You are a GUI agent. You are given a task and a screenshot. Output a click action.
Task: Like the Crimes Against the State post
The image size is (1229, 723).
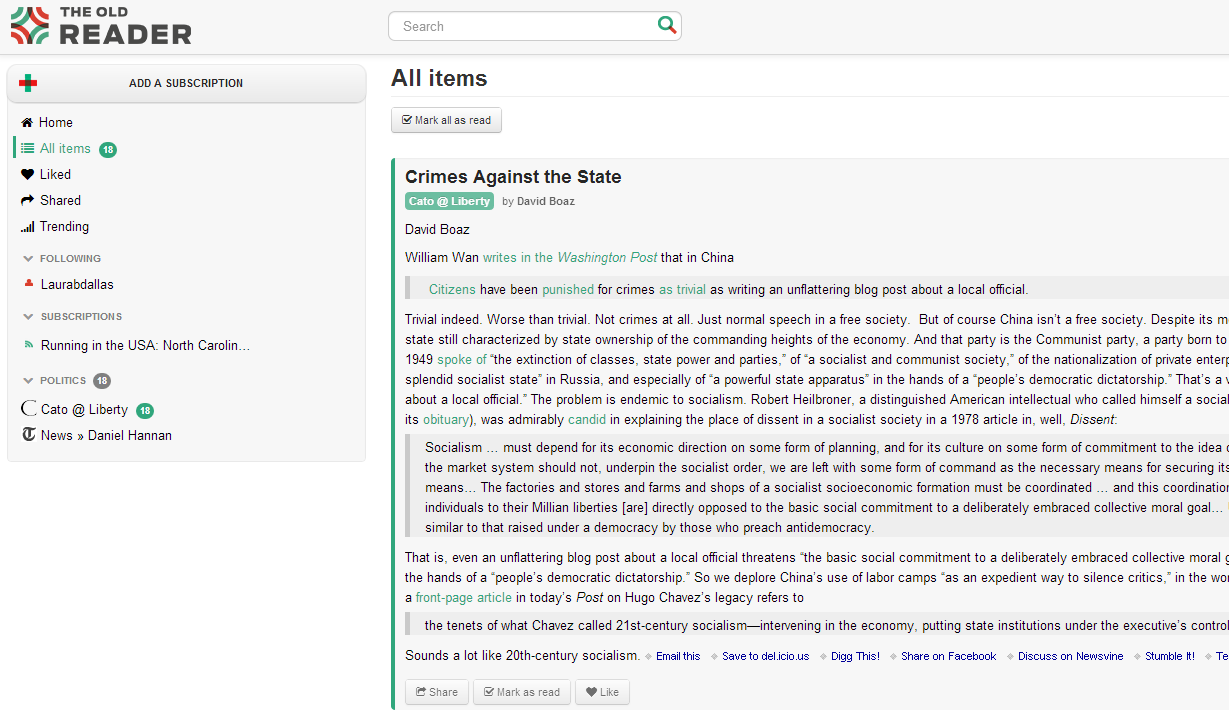pos(602,692)
